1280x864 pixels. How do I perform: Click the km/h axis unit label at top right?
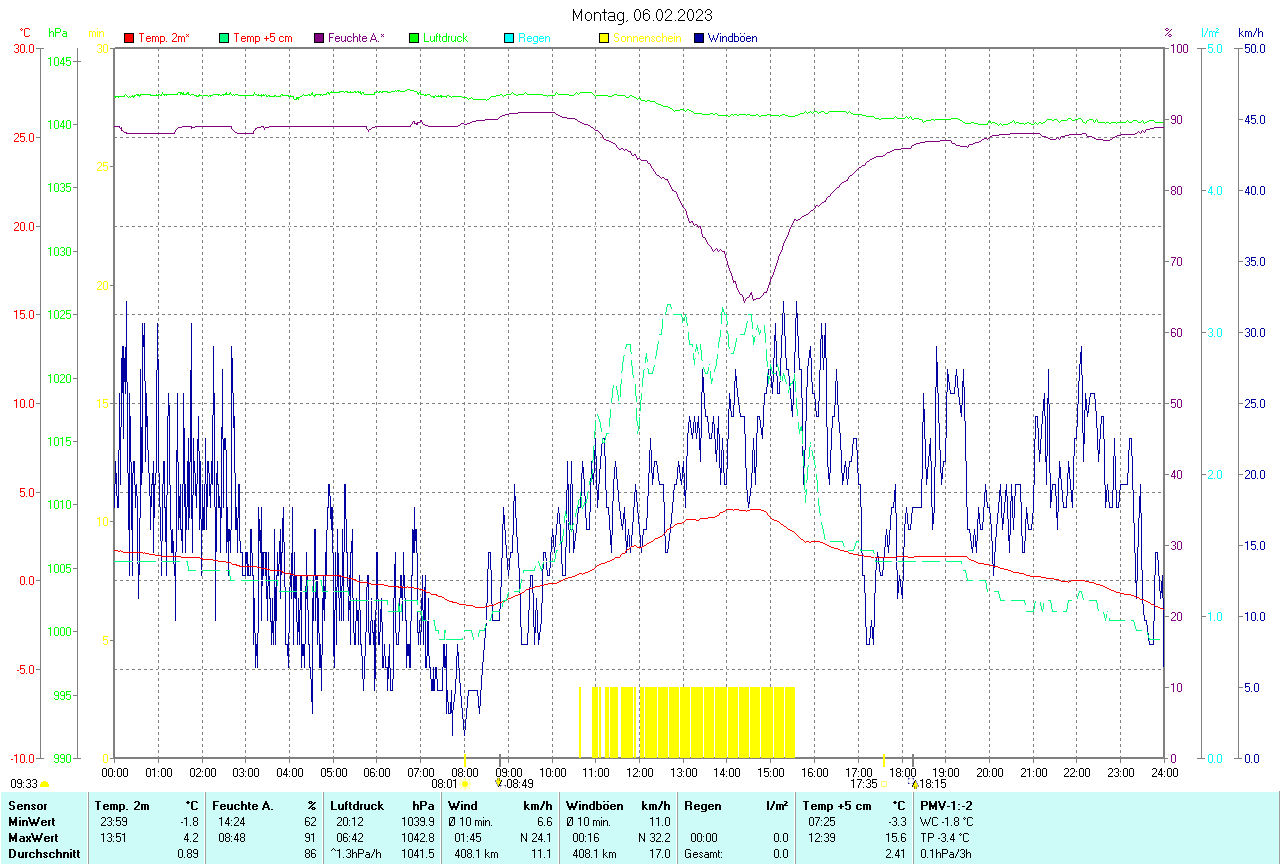pyautogui.click(x=1250, y=33)
